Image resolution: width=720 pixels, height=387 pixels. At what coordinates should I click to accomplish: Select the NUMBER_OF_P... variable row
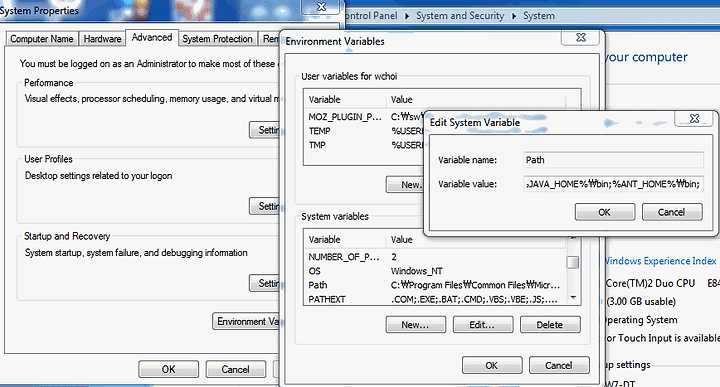[x=435, y=257]
